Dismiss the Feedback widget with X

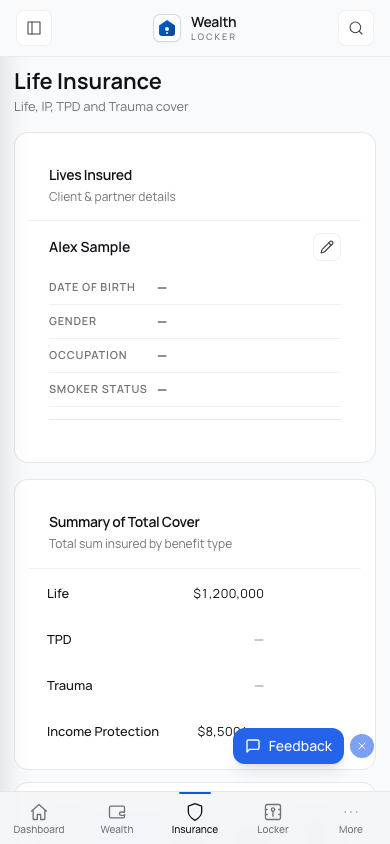click(x=362, y=746)
